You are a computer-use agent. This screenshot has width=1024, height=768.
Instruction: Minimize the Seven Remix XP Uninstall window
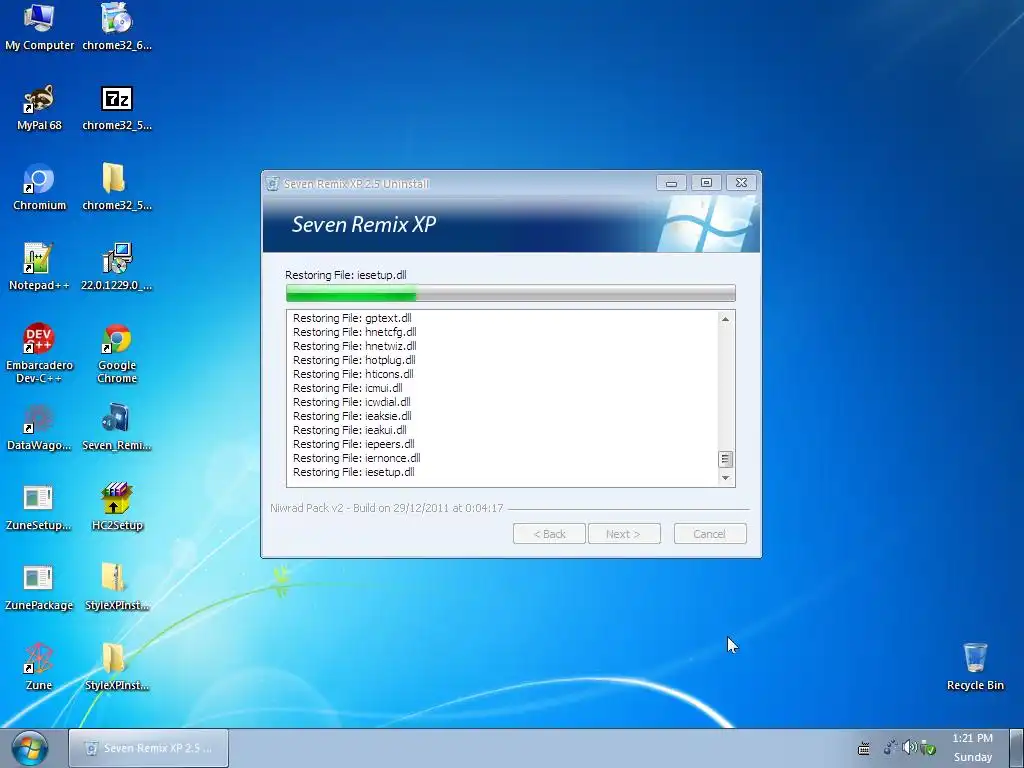[671, 183]
